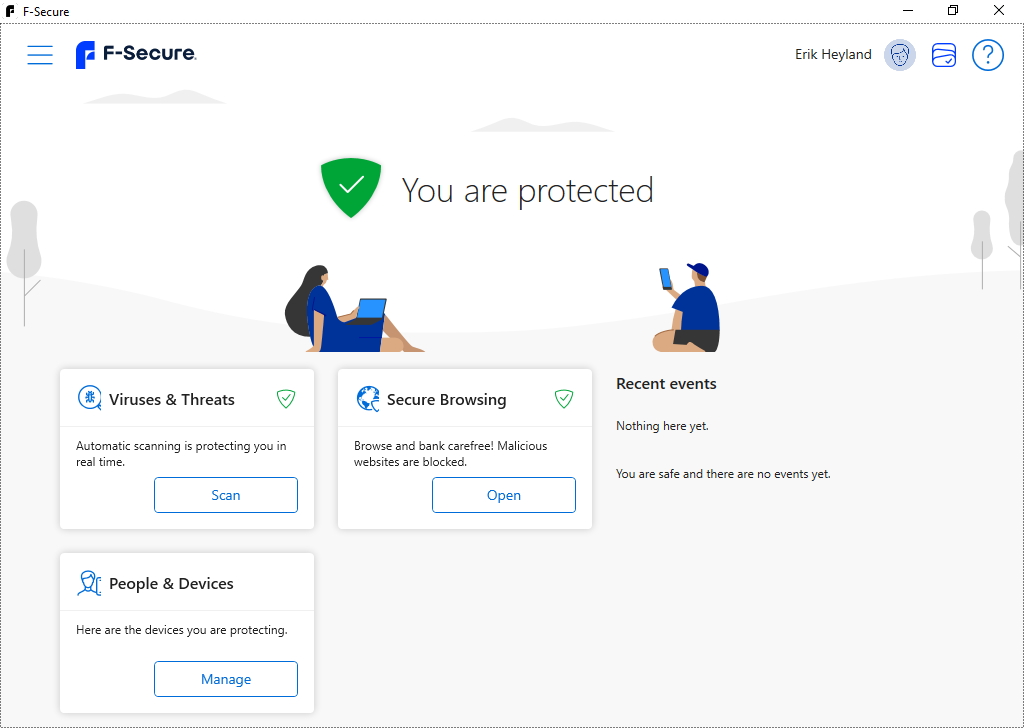Start a scan with the Scan button
Screen dimensions: 1024x728
[x=226, y=495]
